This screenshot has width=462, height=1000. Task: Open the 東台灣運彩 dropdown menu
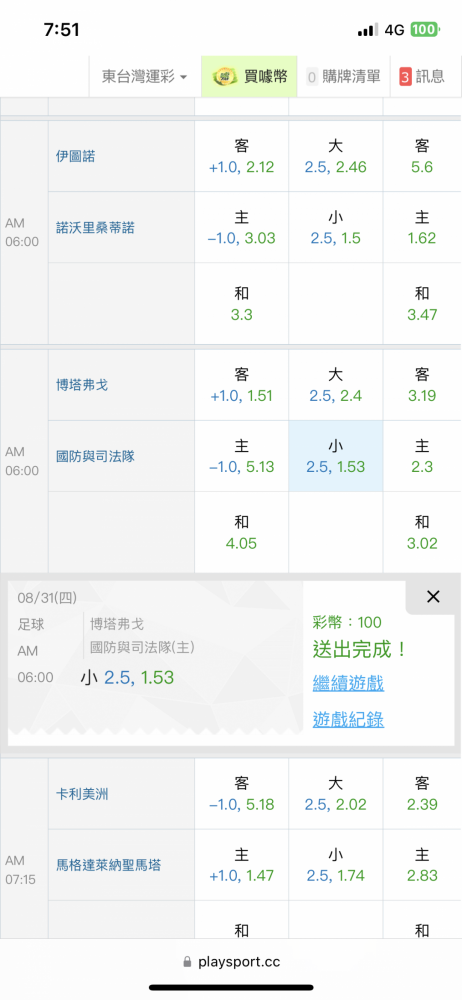[145, 77]
